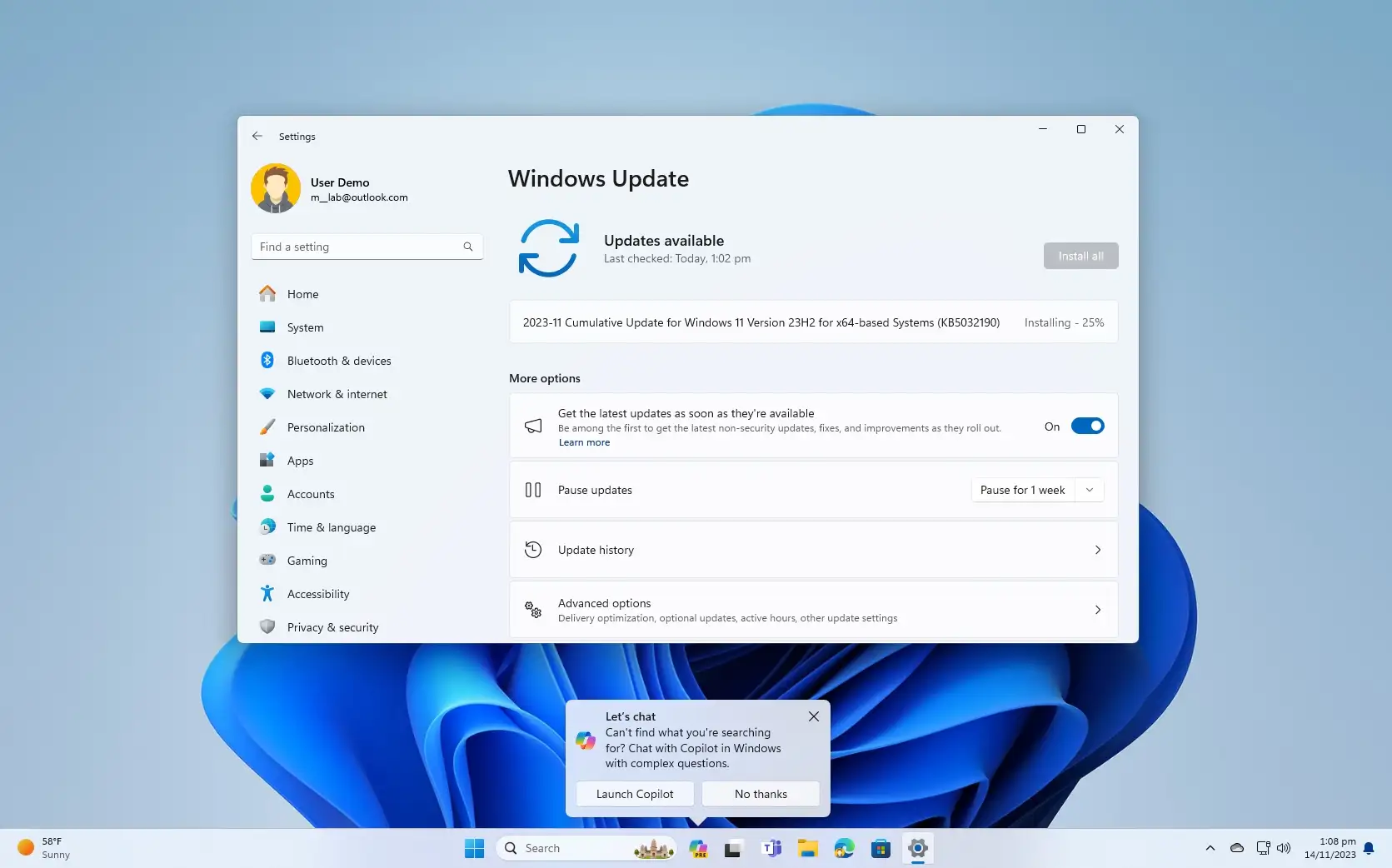Select the Personalization category
This screenshot has height=868, width=1392.
(x=325, y=427)
